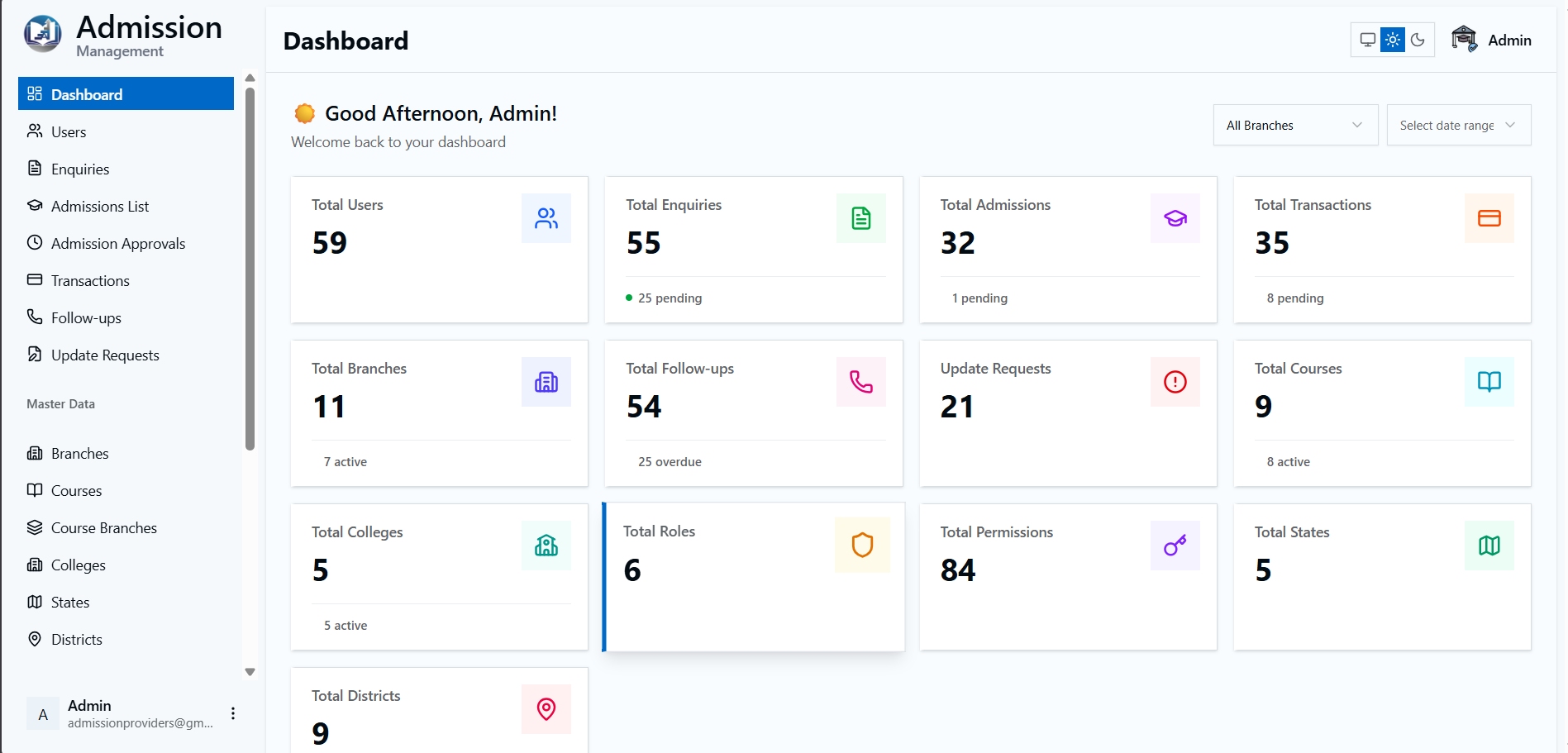This screenshot has height=753, width=1568.
Task: Open the Course Branches page link
Action: point(103,528)
